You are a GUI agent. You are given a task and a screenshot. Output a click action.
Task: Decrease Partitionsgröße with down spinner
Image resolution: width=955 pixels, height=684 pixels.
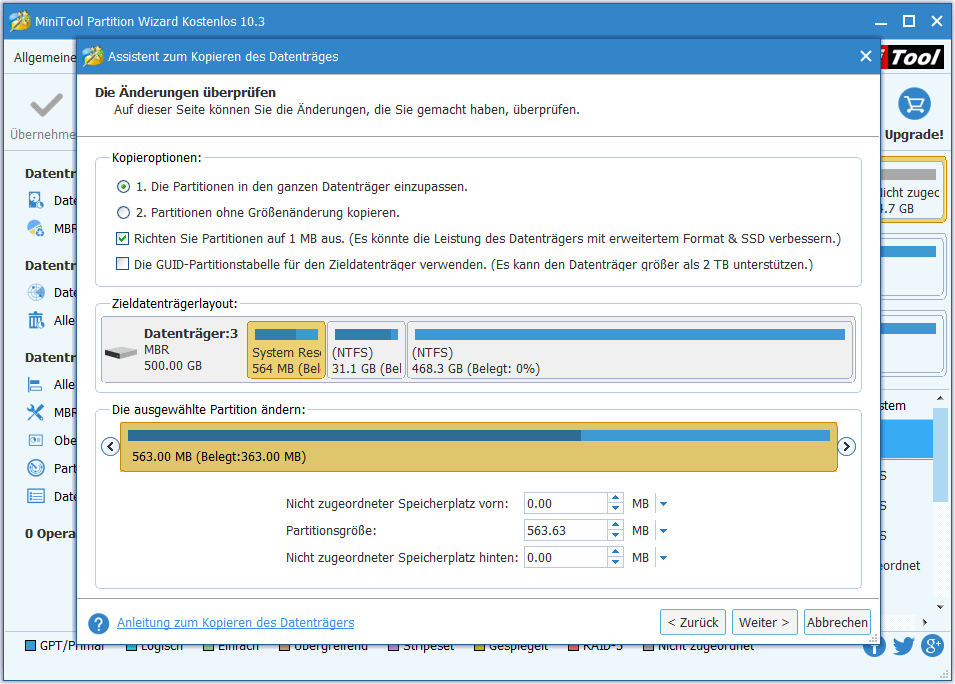pyautogui.click(x=616, y=536)
